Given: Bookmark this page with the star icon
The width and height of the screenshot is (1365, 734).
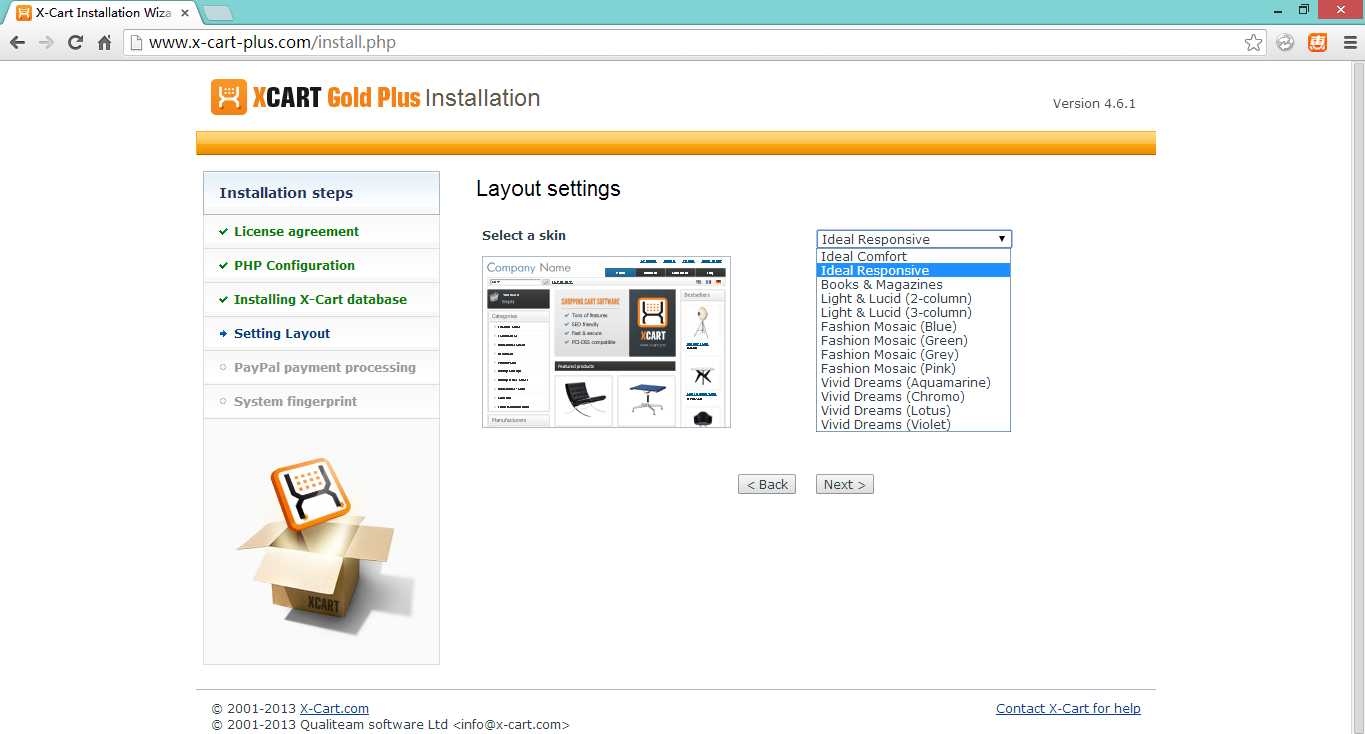Looking at the screenshot, I should click(1253, 43).
